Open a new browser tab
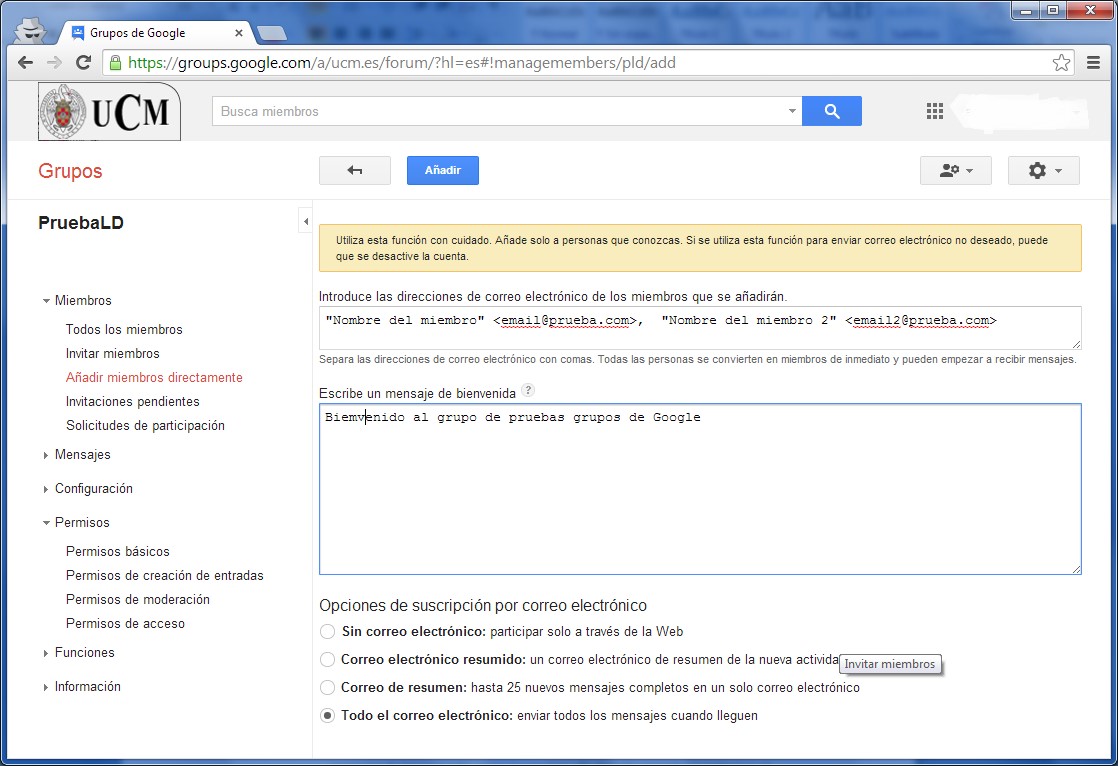This screenshot has height=766, width=1118. pos(272,33)
